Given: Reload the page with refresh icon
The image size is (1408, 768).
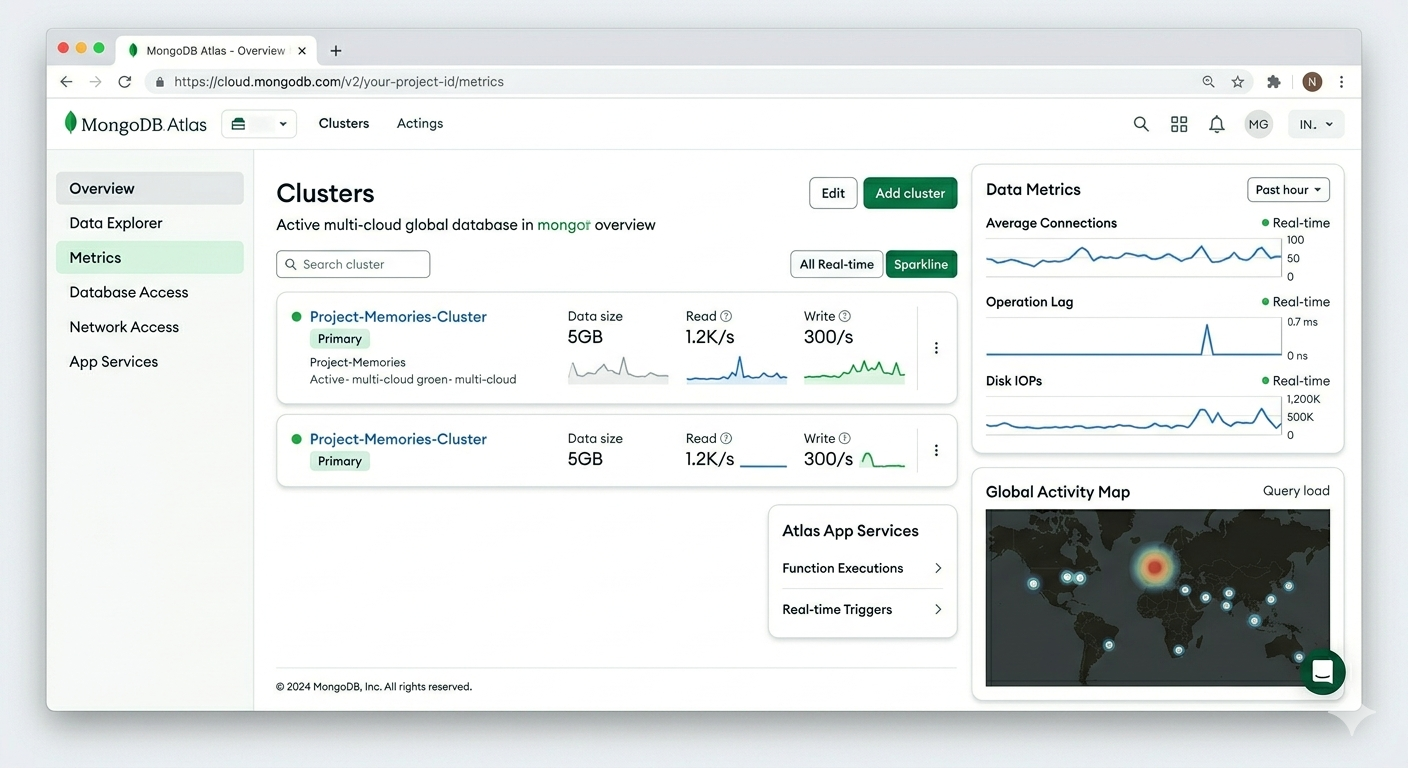Looking at the screenshot, I should [x=125, y=82].
